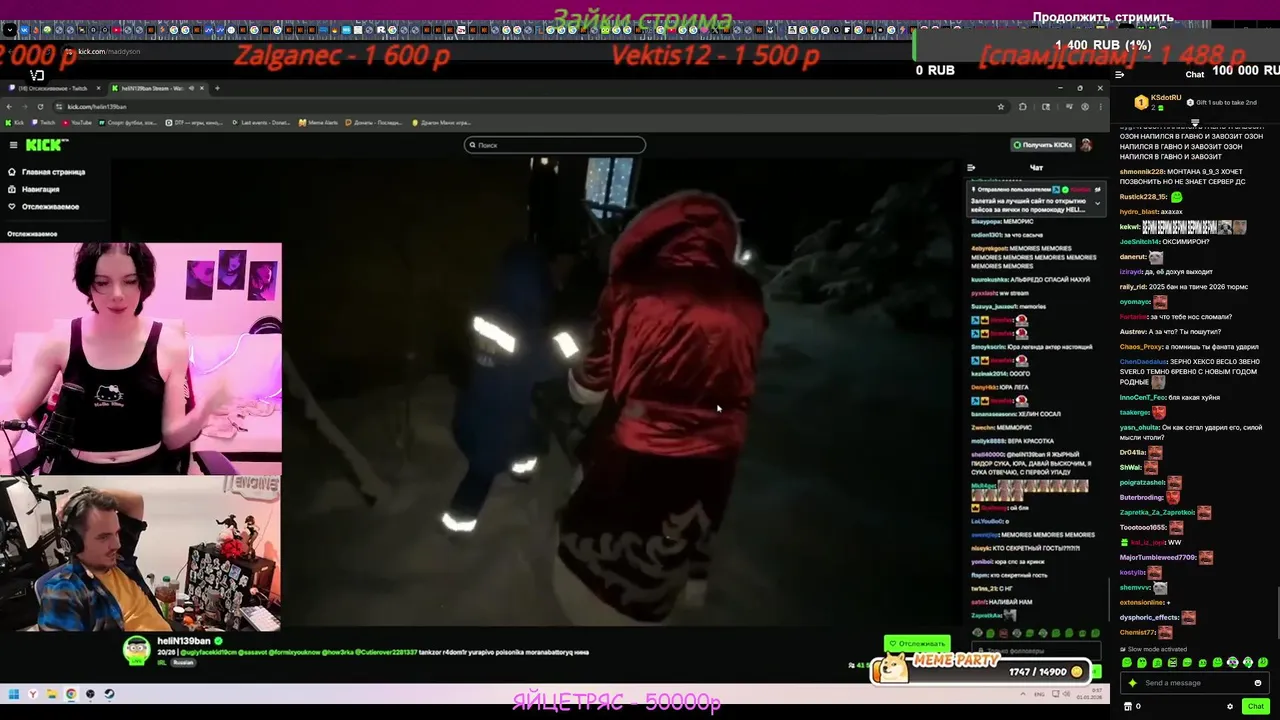Open chat settings gear

click(x=1230, y=706)
